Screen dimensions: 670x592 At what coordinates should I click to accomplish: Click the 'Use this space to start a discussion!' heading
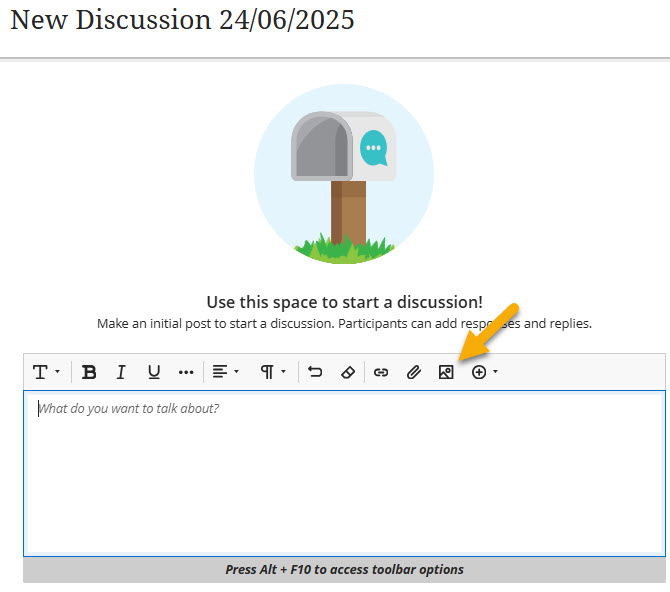(344, 302)
